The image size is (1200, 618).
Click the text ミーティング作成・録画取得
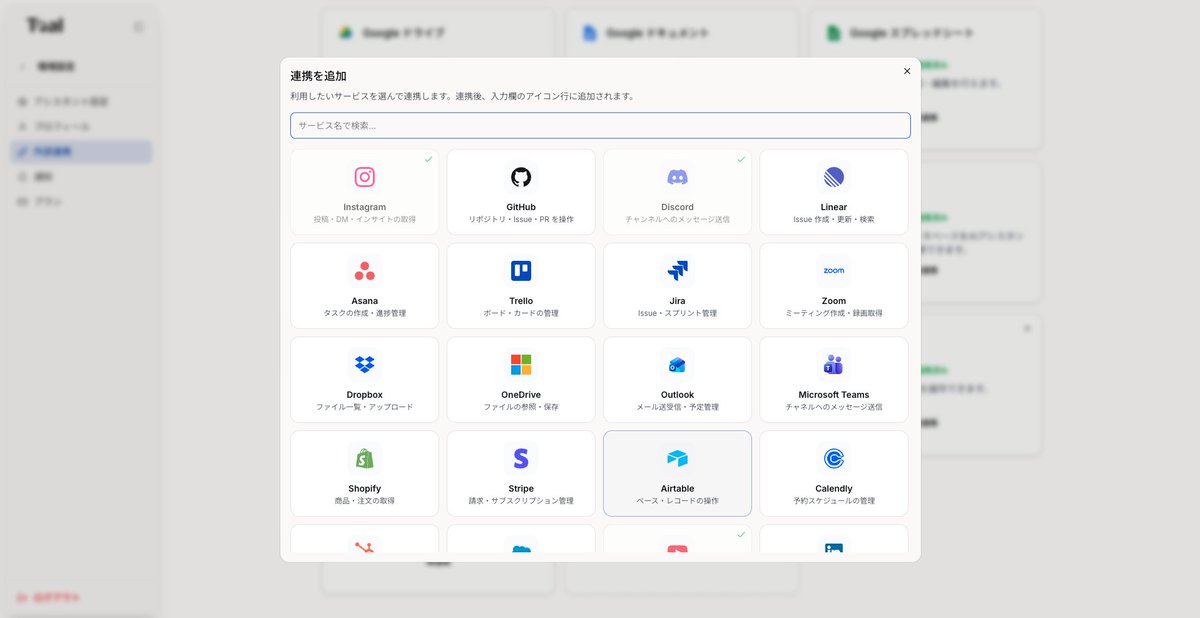834,313
